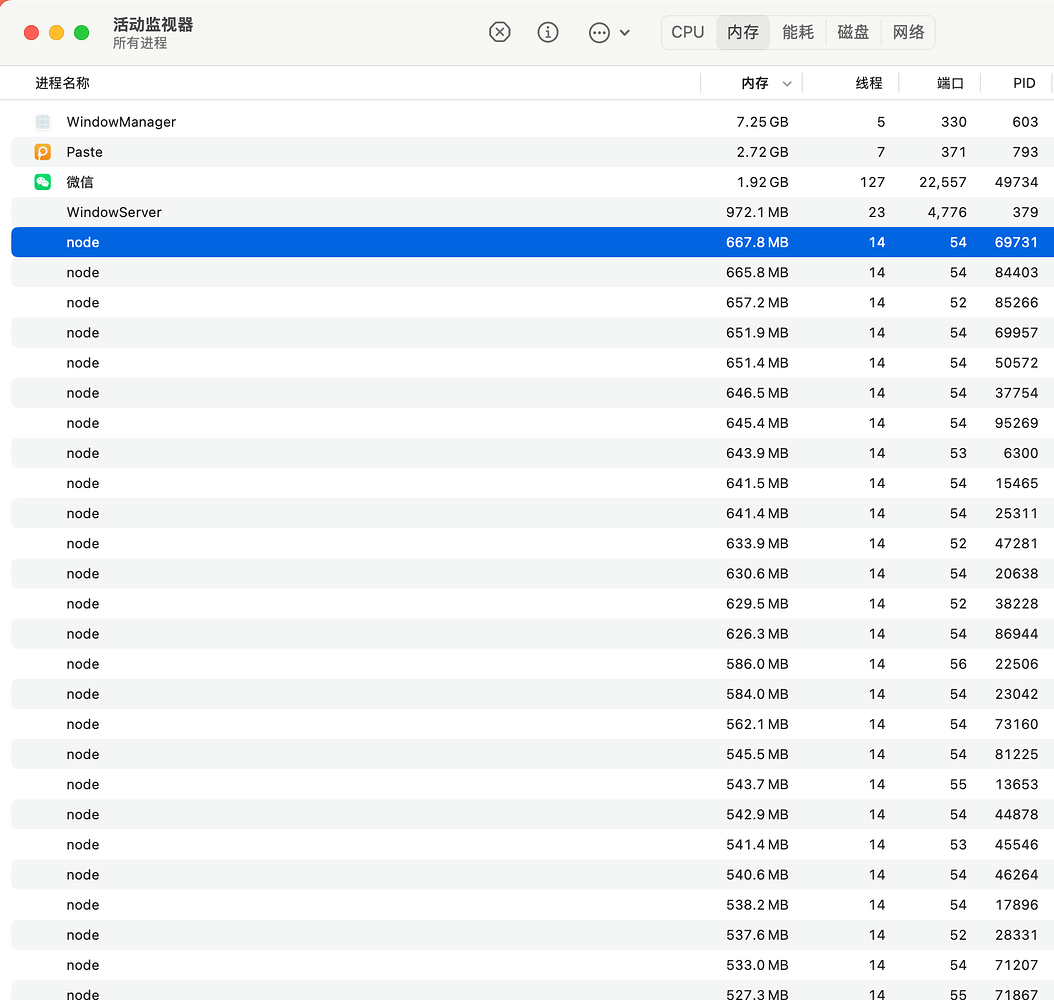The height and width of the screenshot is (1000, 1054).
Task: Select node process with PID 20638
Action: (532, 573)
